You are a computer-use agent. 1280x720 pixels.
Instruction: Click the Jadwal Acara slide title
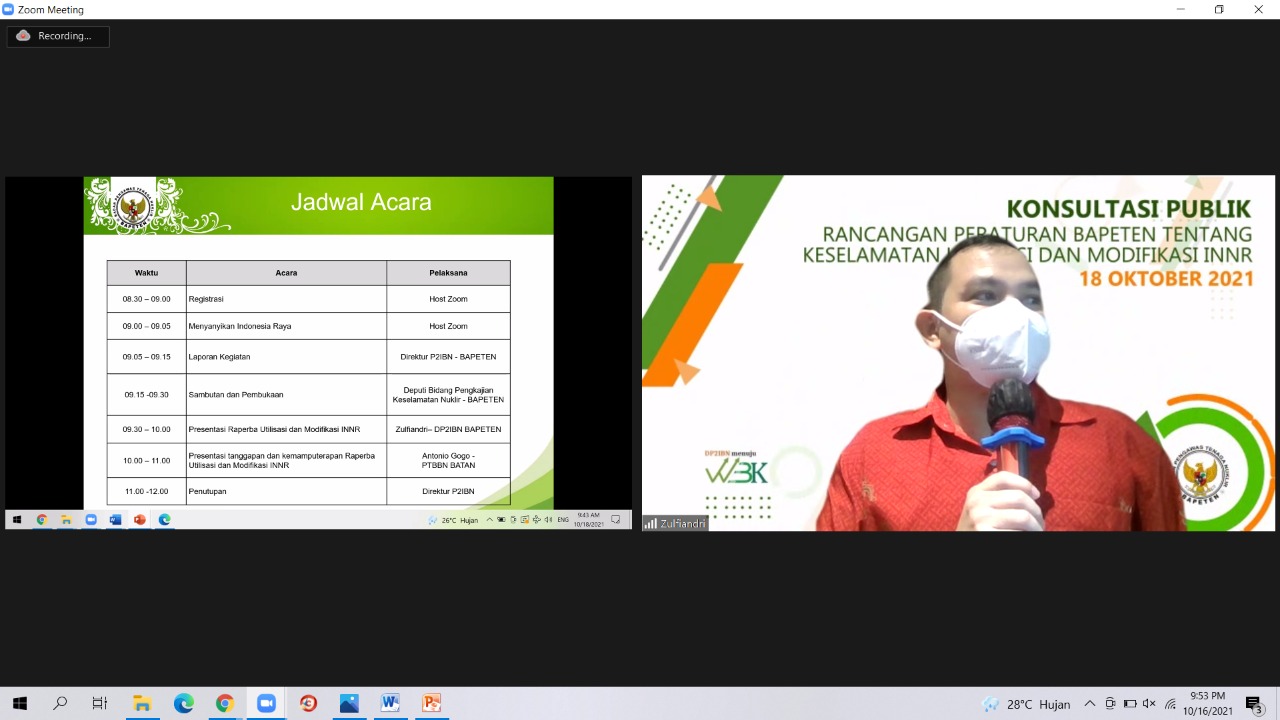coord(361,202)
